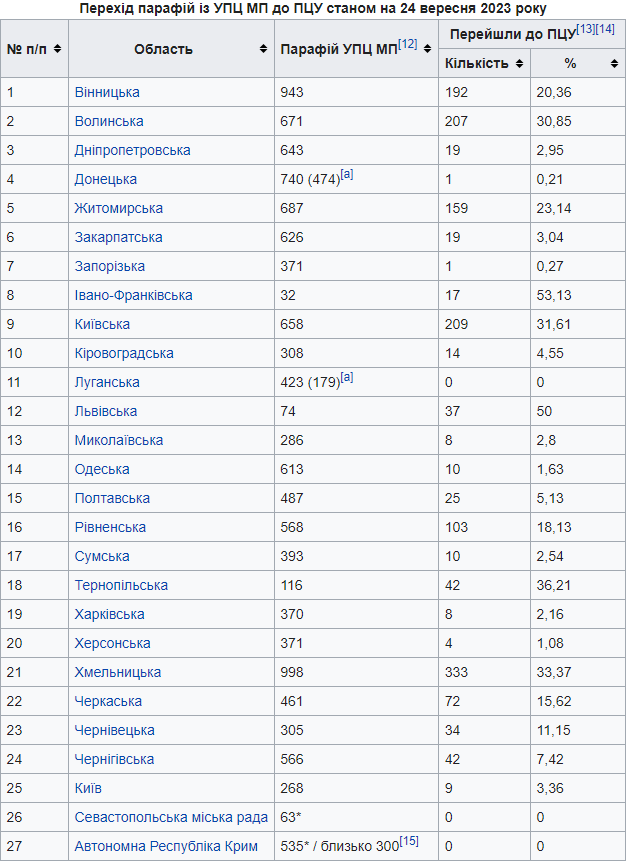This screenshot has height=861, width=627.
Task: Follow the Хмельницька oblast link
Action: (117, 672)
